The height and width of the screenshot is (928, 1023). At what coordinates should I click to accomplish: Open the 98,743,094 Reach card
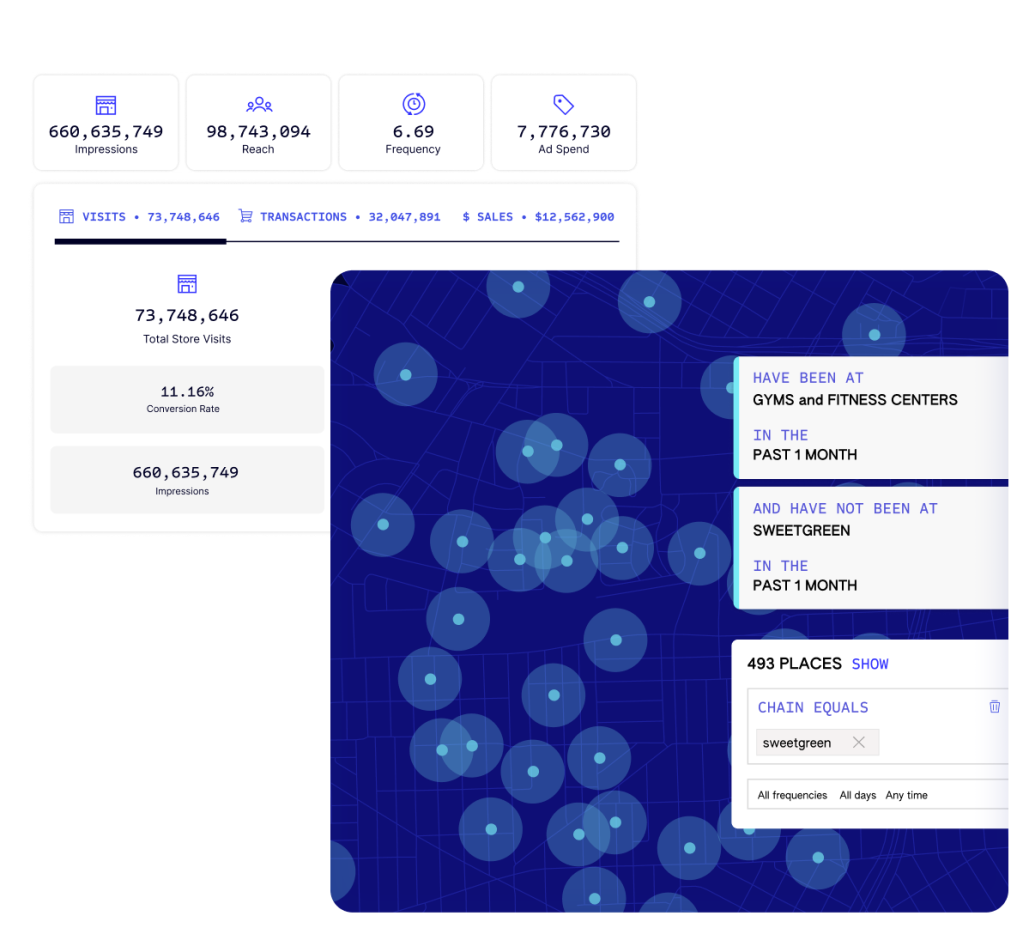tap(258, 123)
